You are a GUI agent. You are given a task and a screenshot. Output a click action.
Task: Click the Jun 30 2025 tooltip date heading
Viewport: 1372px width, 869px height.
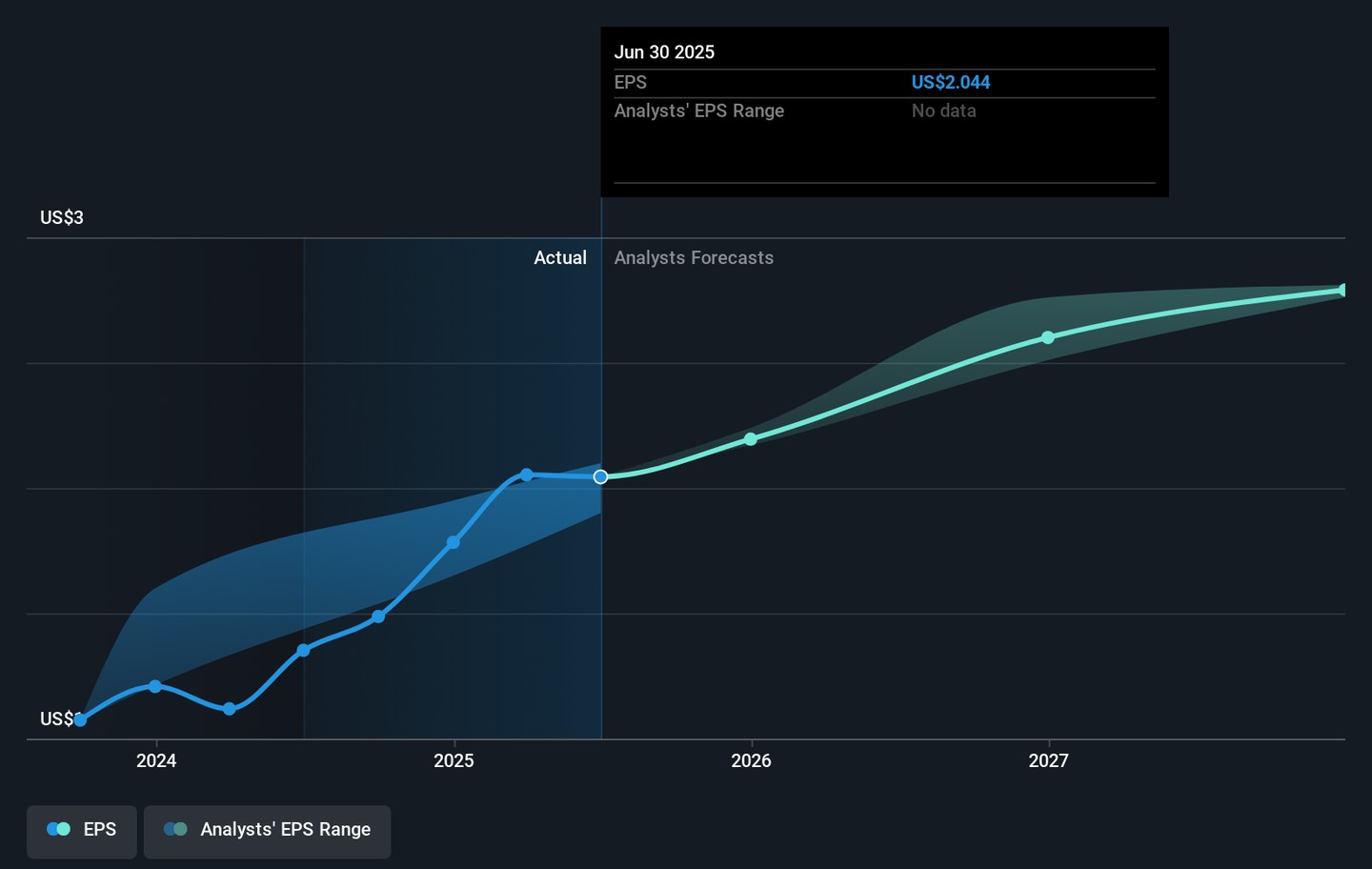pyautogui.click(x=664, y=52)
